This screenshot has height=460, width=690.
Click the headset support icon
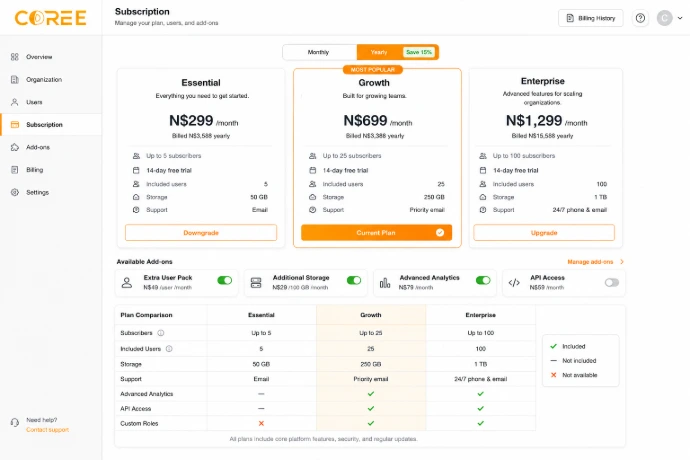[x=15, y=423]
